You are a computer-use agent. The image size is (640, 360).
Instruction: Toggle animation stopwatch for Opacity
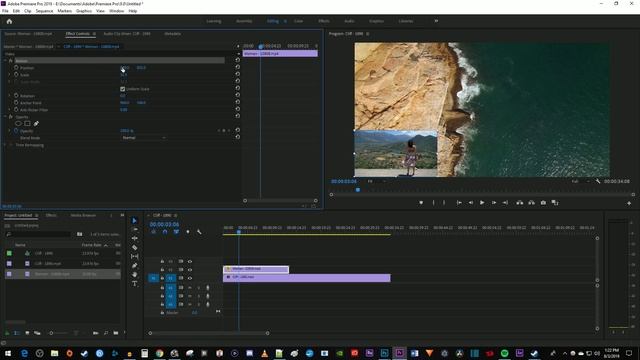[x=16, y=131]
